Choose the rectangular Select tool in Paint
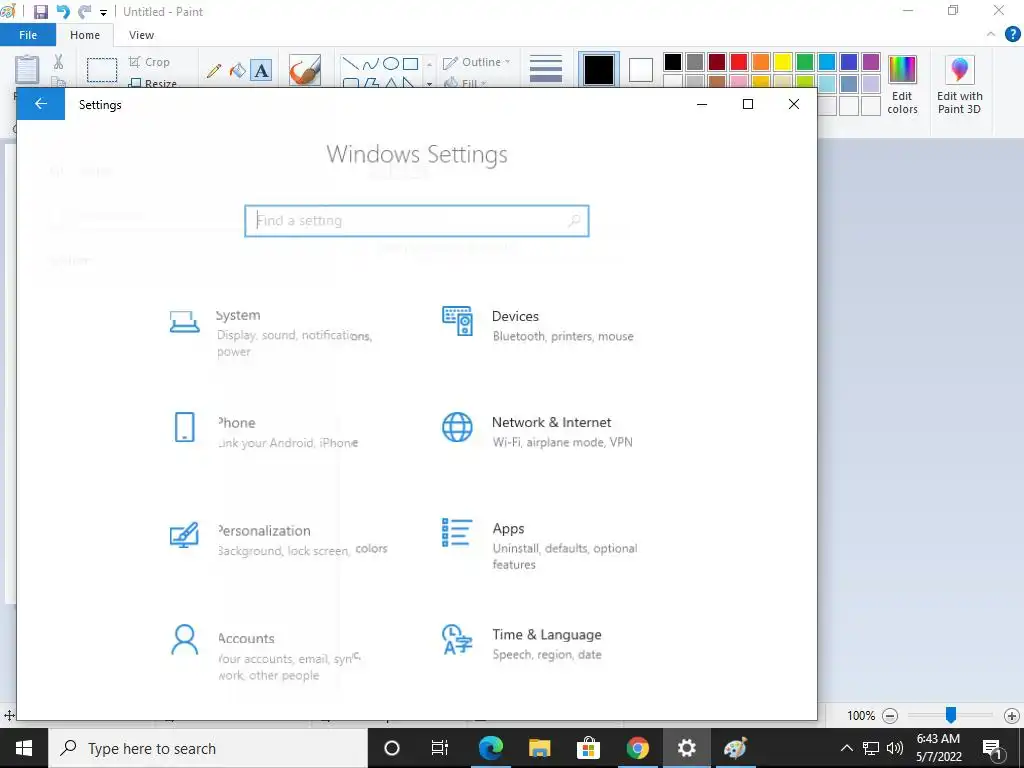 click(102, 69)
